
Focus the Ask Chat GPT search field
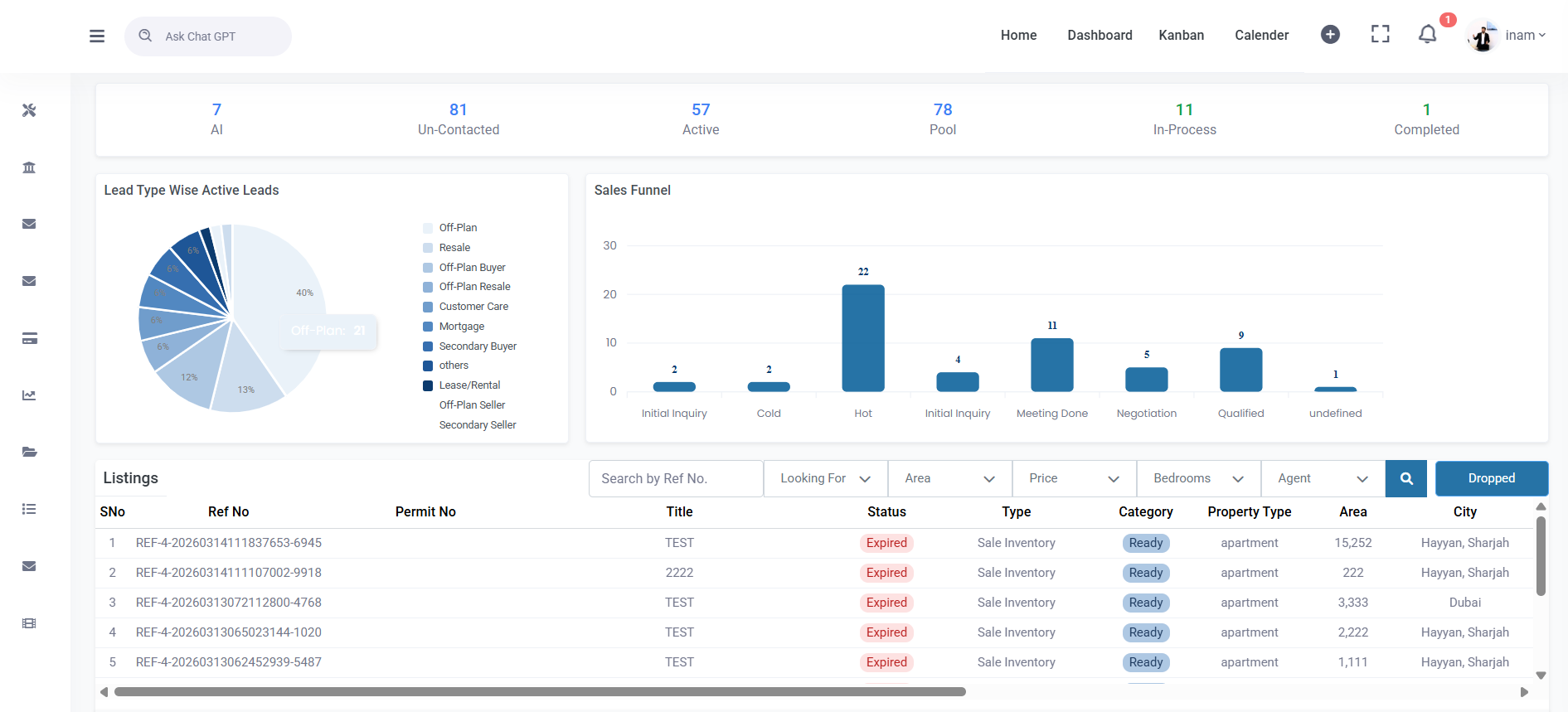pos(208,36)
